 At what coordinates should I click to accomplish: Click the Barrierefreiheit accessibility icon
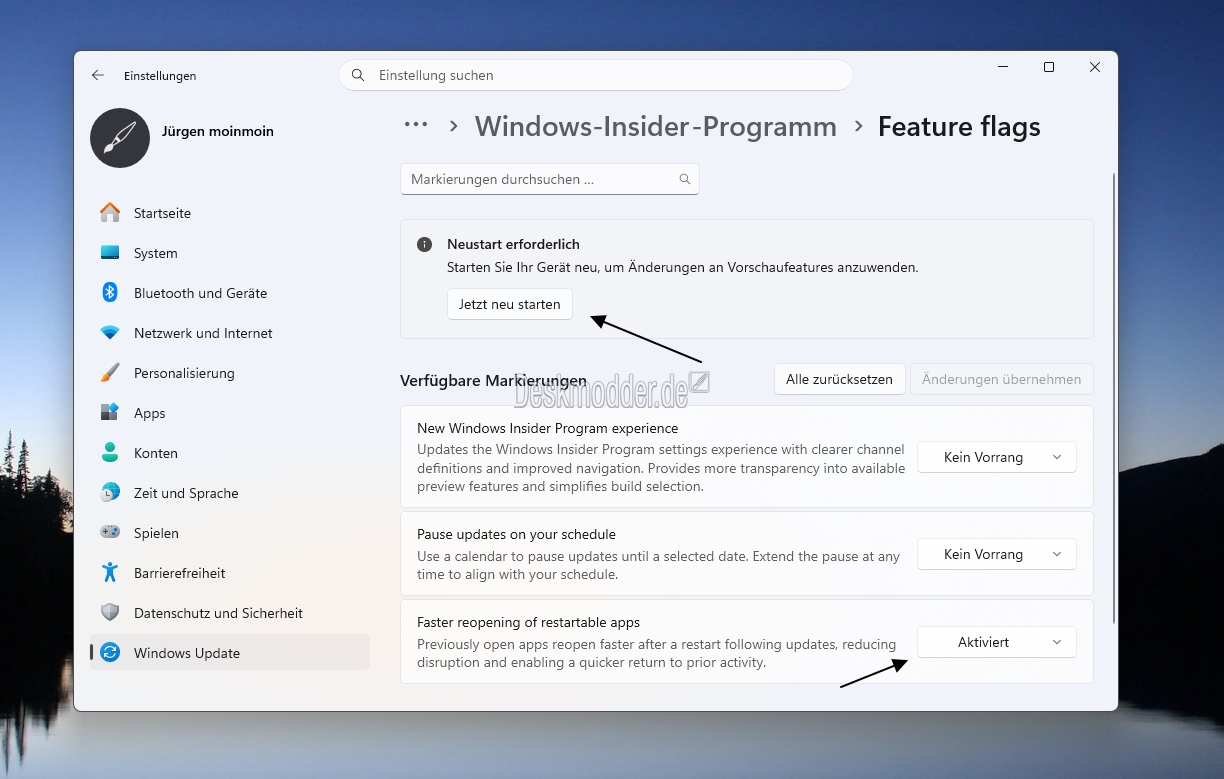pyautogui.click(x=110, y=573)
